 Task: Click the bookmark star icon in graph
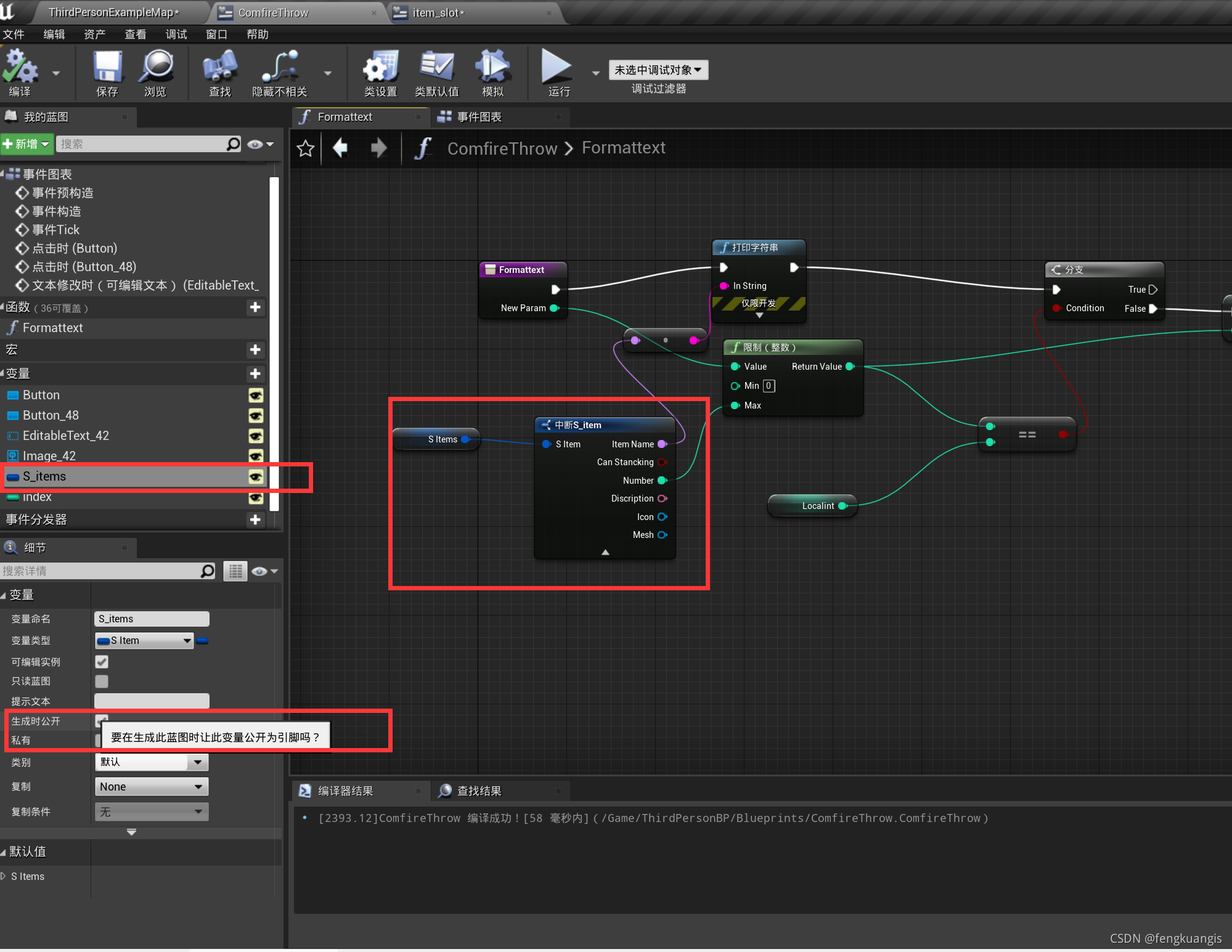coord(306,148)
